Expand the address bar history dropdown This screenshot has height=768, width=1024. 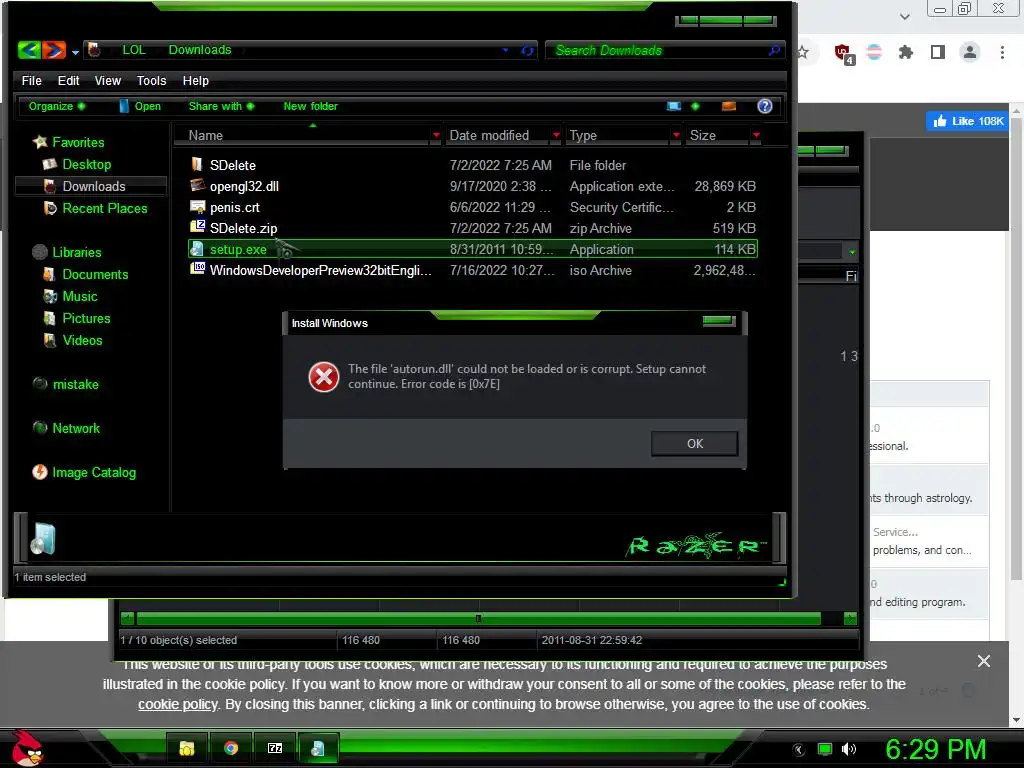505,50
